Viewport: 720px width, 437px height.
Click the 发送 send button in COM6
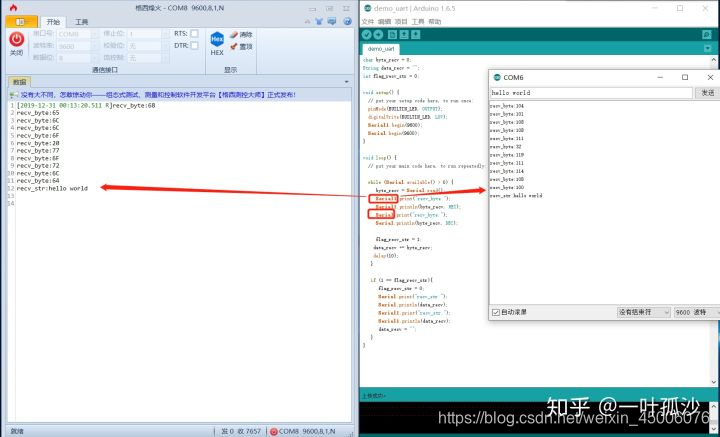[707, 93]
